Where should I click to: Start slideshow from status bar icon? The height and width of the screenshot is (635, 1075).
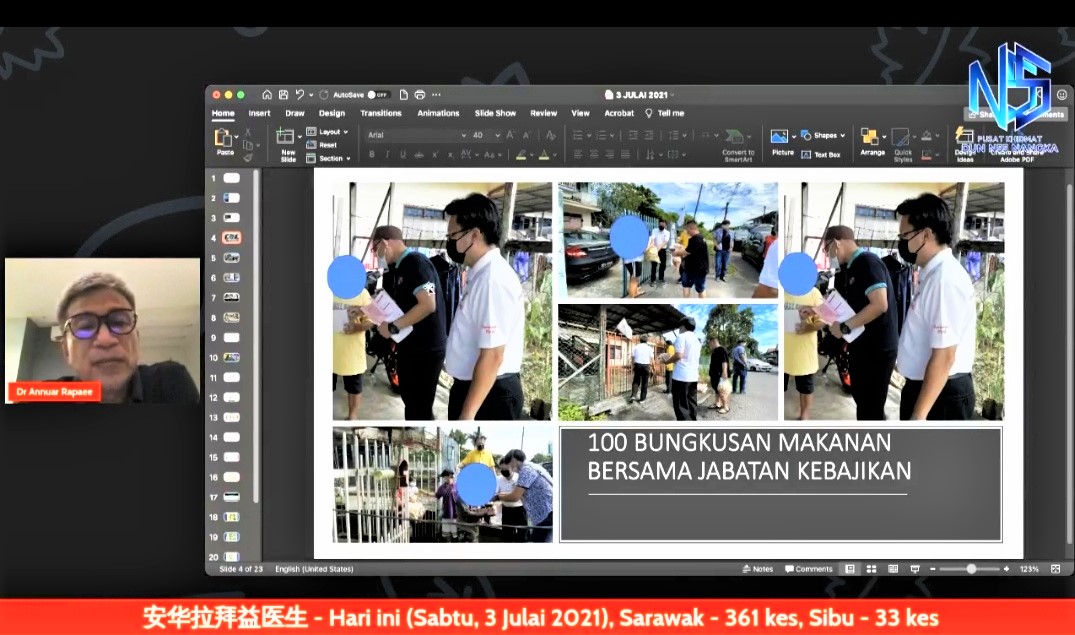[914, 569]
